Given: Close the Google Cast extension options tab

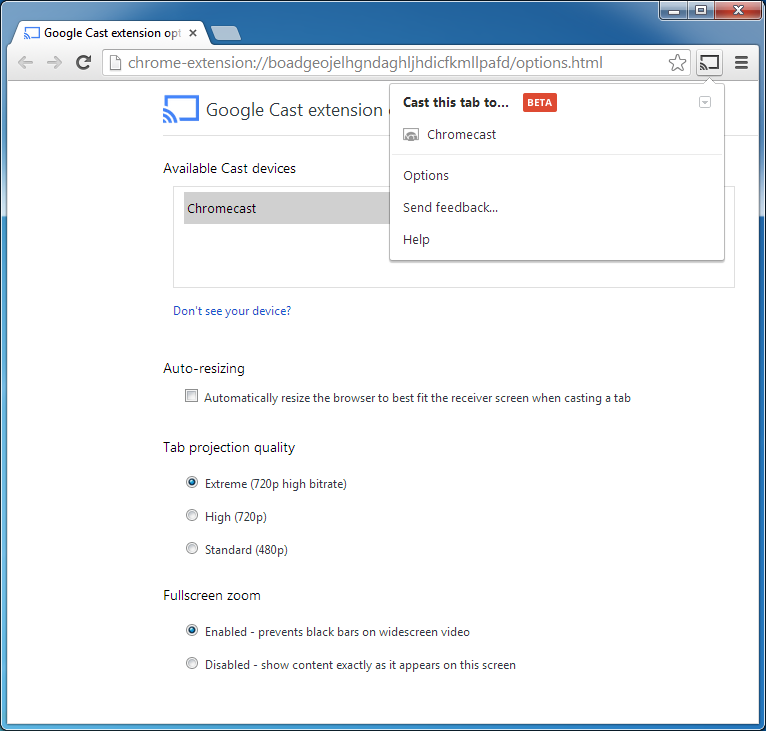Looking at the screenshot, I should point(193,33).
